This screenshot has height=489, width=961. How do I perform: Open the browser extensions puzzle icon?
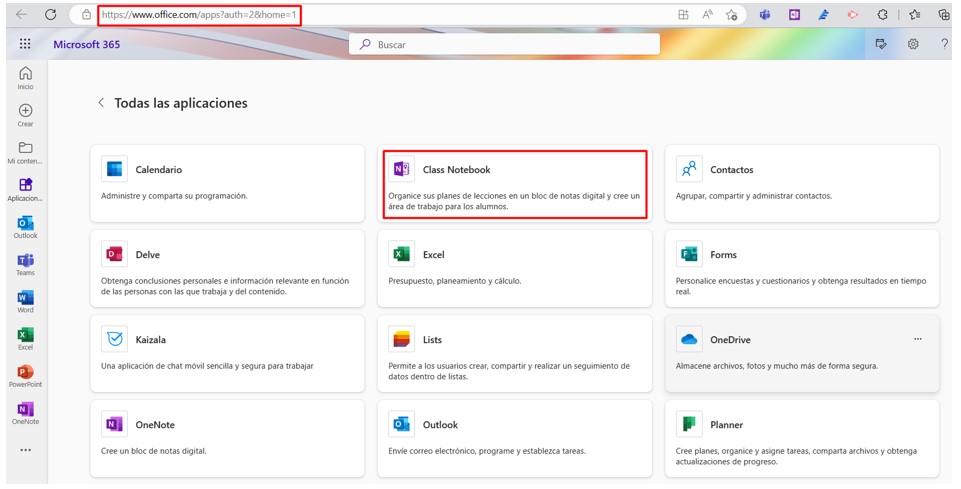tap(883, 15)
